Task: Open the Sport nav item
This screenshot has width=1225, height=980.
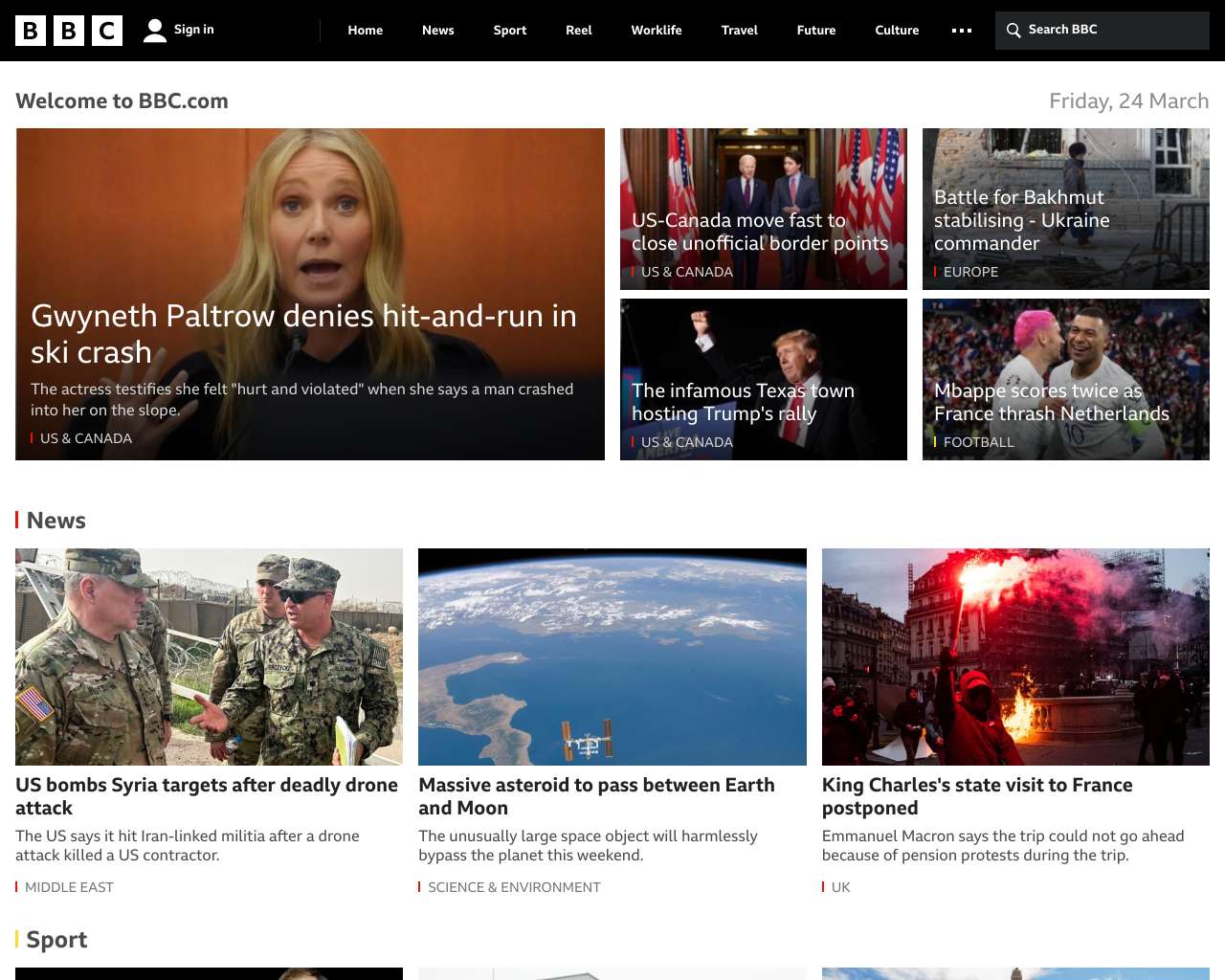Action: coord(510,31)
